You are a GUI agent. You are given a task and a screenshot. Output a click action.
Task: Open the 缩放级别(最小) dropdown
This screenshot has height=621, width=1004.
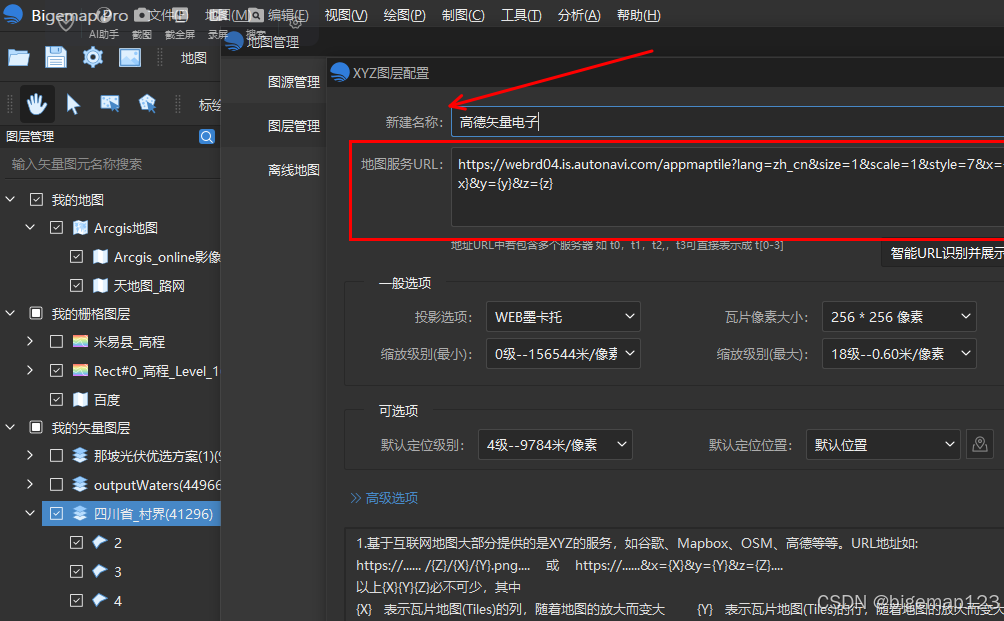pyautogui.click(x=563, y=353)
